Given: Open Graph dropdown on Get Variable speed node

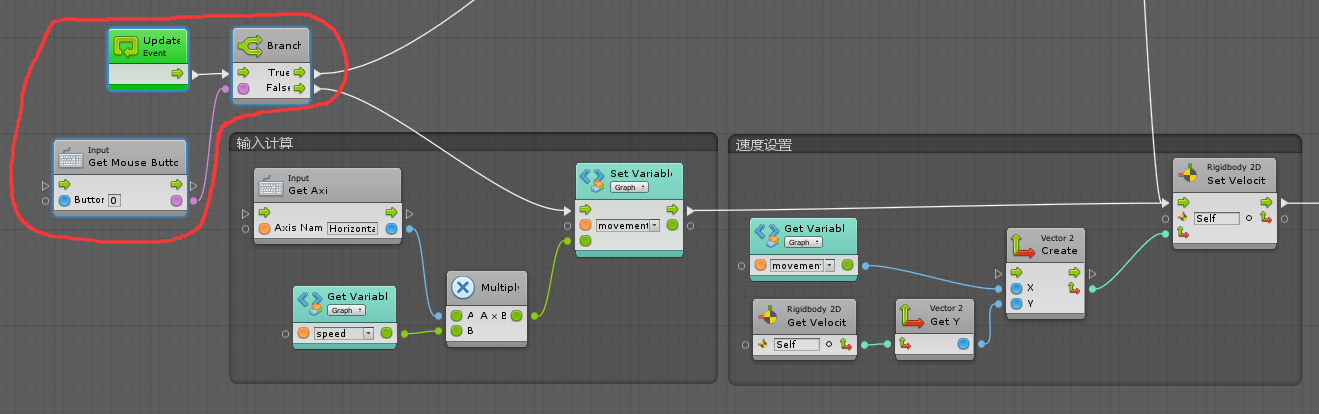Looking at the screenshot, I should click(347, 310).
